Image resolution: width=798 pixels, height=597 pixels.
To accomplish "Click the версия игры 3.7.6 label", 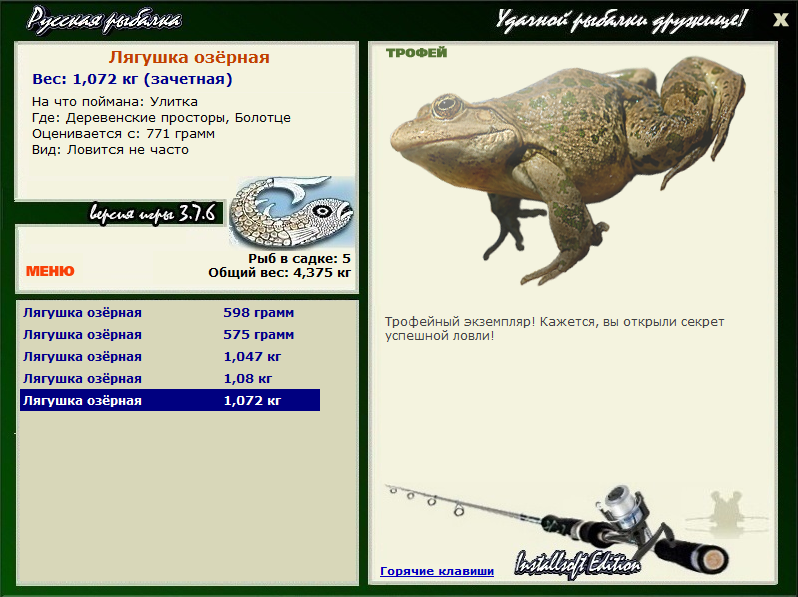I will (153, 213).
